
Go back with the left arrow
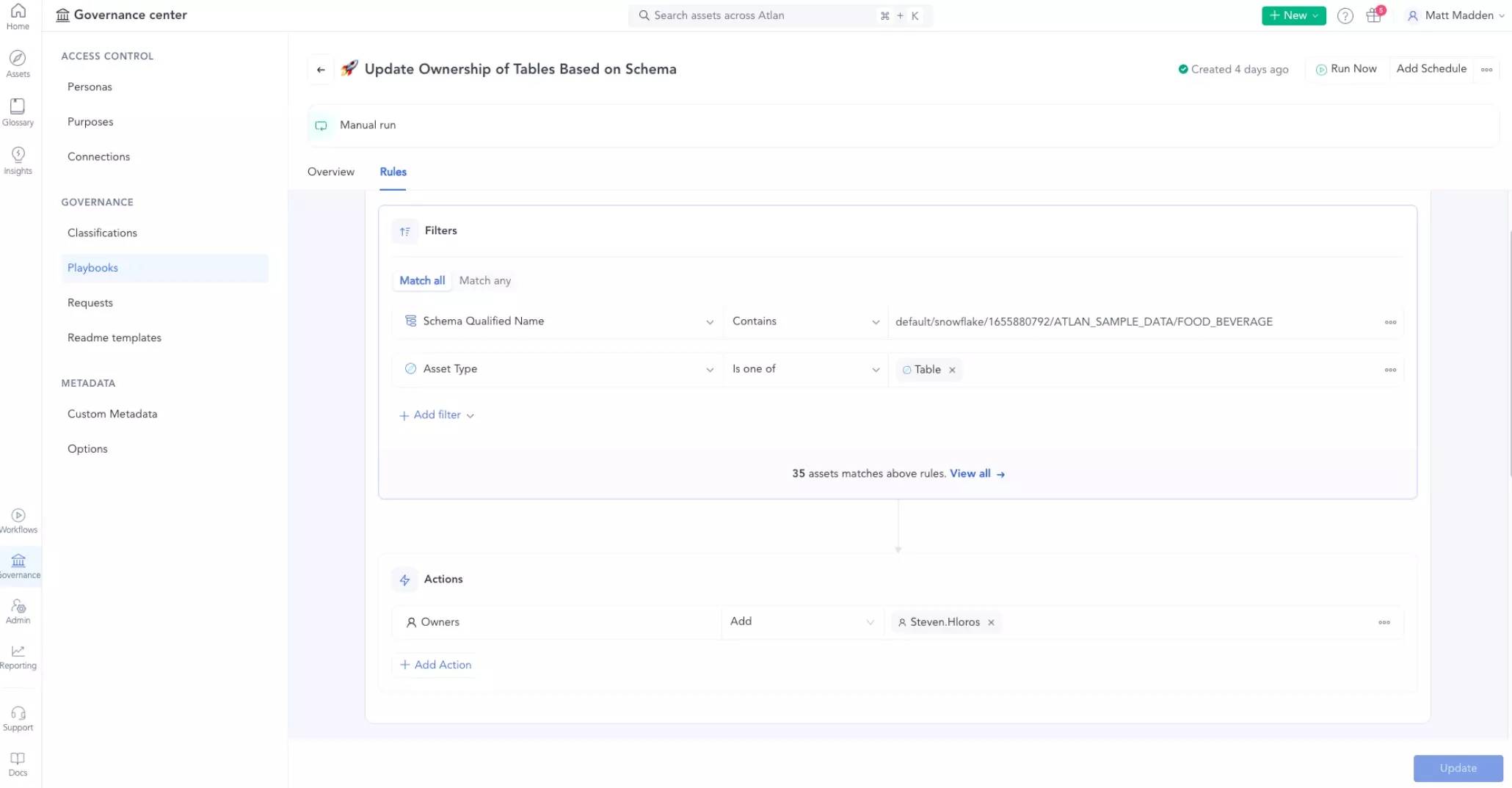click(x=321, y=70)
